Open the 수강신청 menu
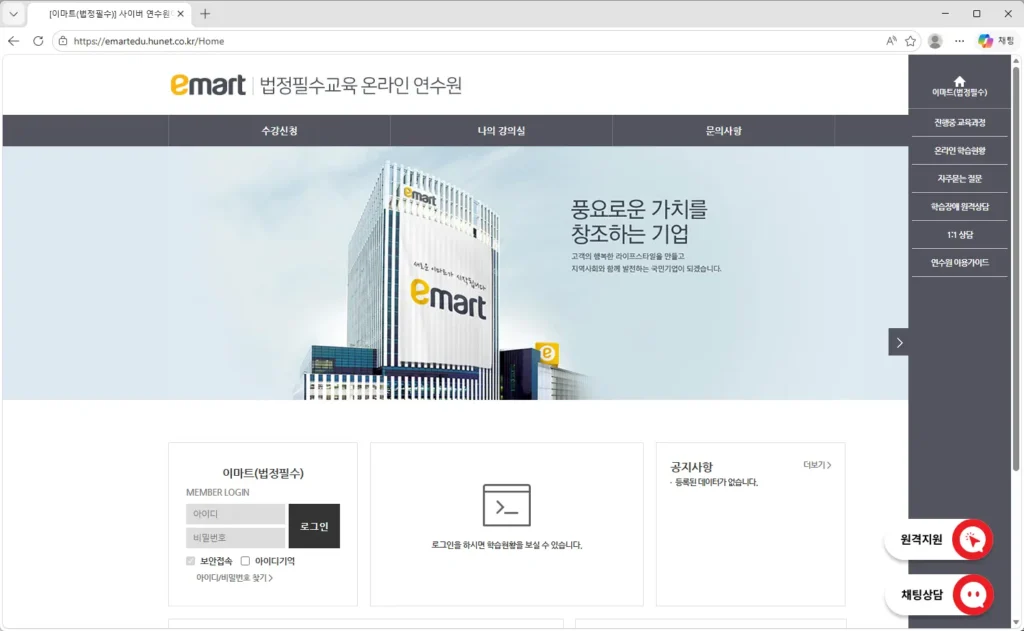The width and height of the screenshot is (1024, 631). click(279, 131)
